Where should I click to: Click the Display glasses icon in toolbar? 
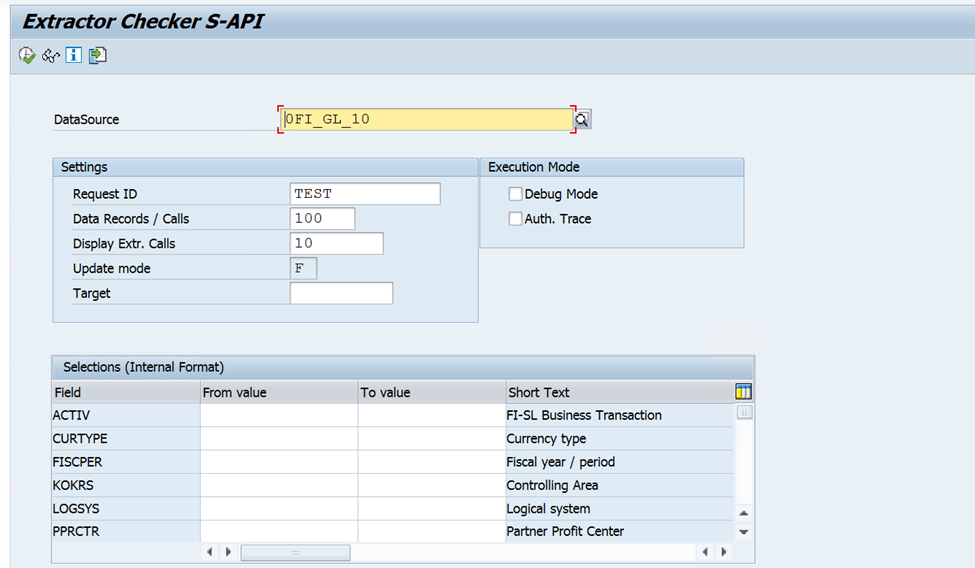(50, 56)
